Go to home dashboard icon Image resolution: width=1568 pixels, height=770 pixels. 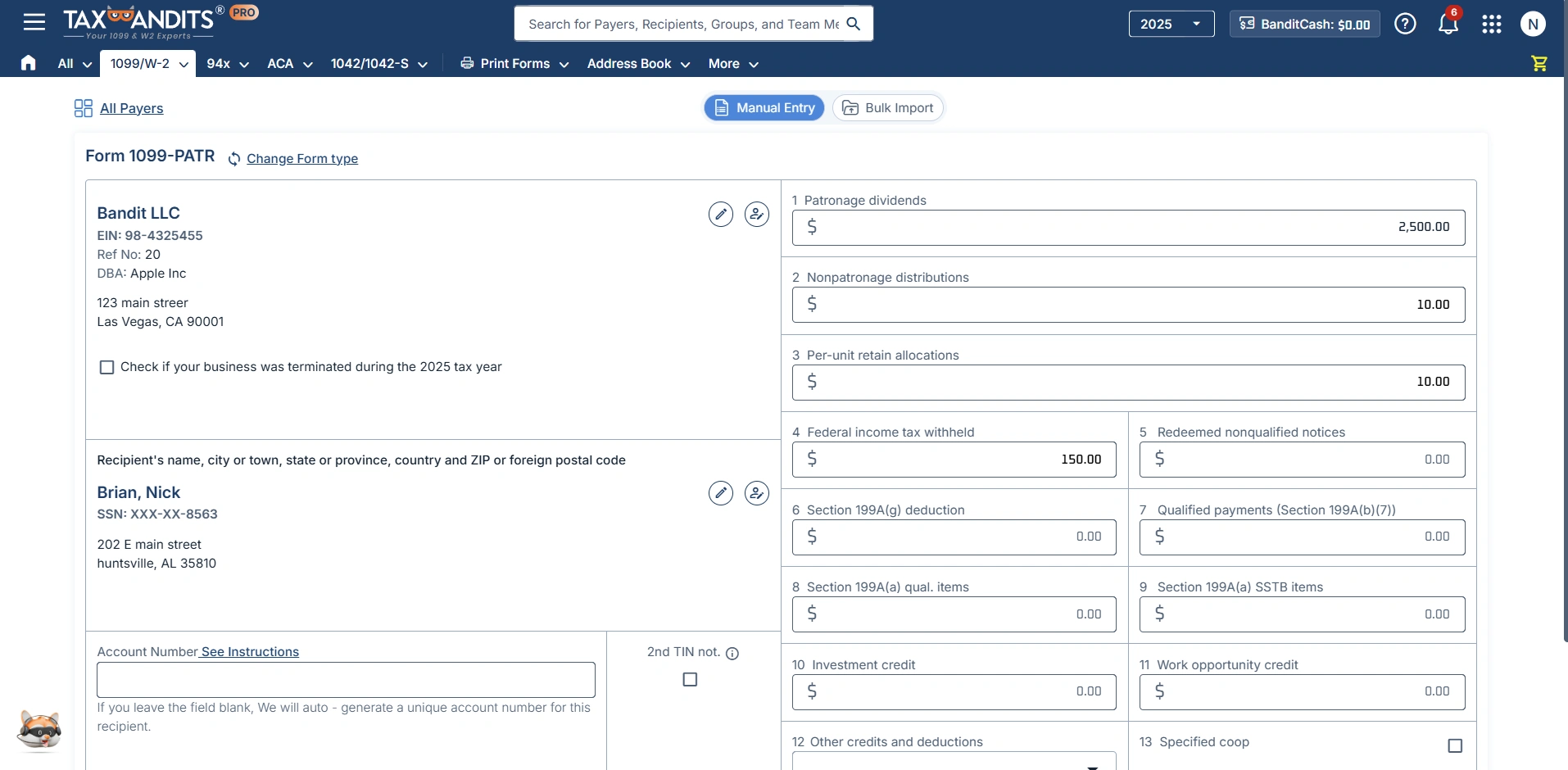click(x=29, y=63)
